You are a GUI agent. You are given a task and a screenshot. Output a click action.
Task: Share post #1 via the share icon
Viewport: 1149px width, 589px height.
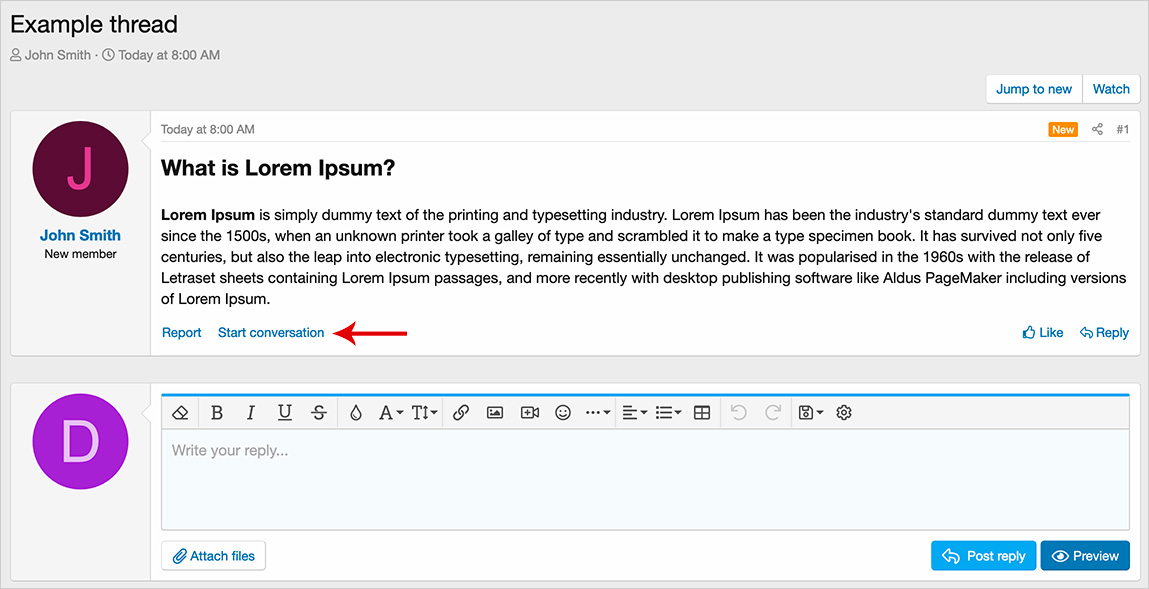(x=1097, y=129)
